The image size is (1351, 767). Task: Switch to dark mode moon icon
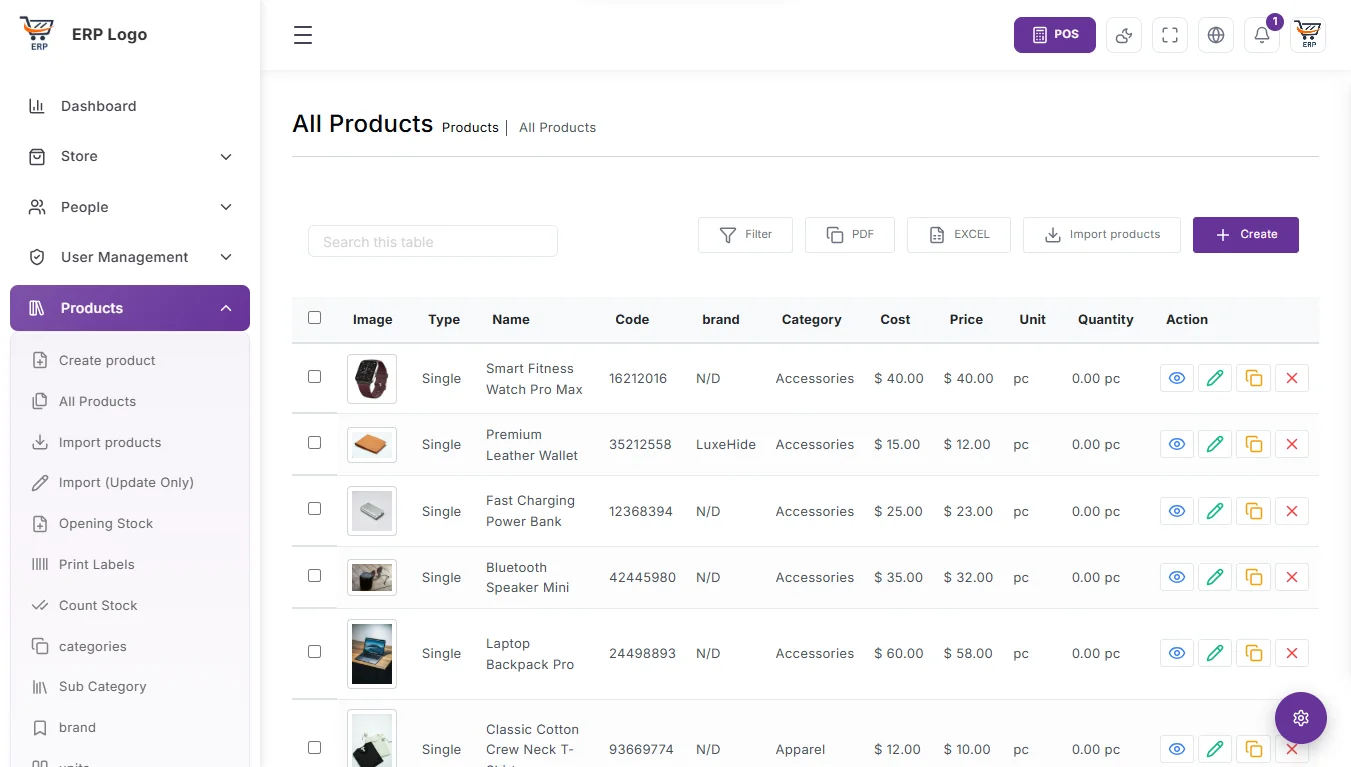1124,35
